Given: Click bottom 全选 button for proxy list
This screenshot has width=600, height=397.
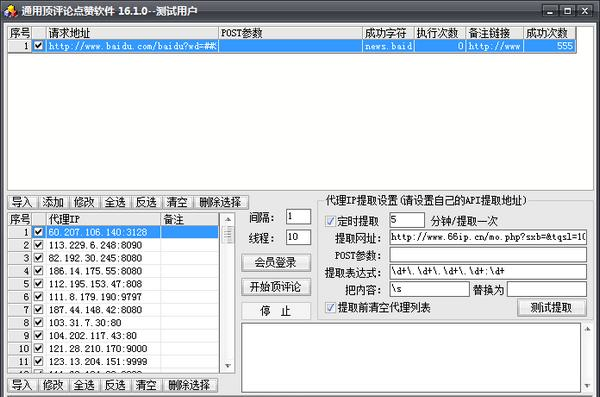Looking at the screenshot, I should (x=84, y=385).
